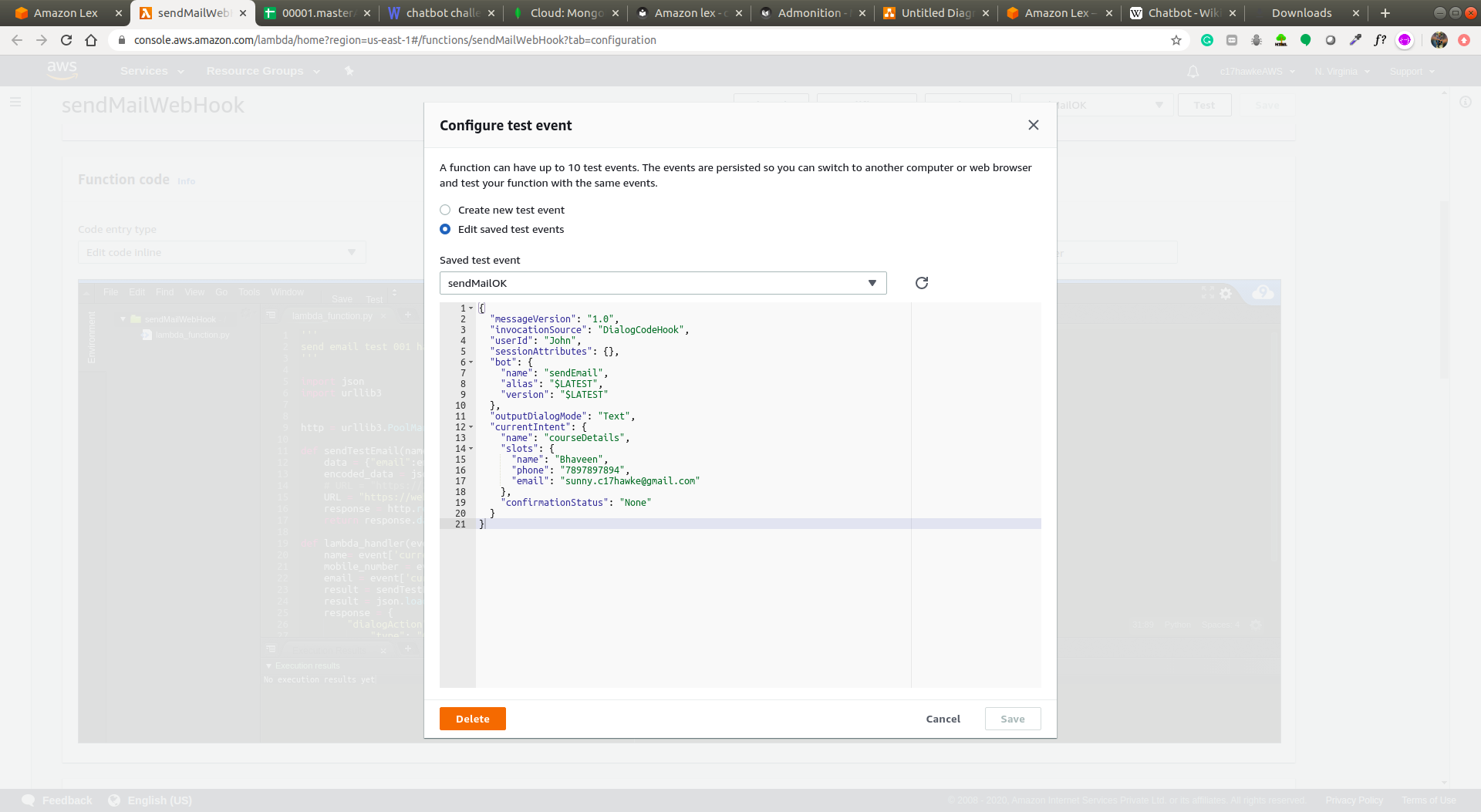Viewport: 1481px width, 812px height.
Task: Open the browser profile avatar
Action: [1439, 40]
